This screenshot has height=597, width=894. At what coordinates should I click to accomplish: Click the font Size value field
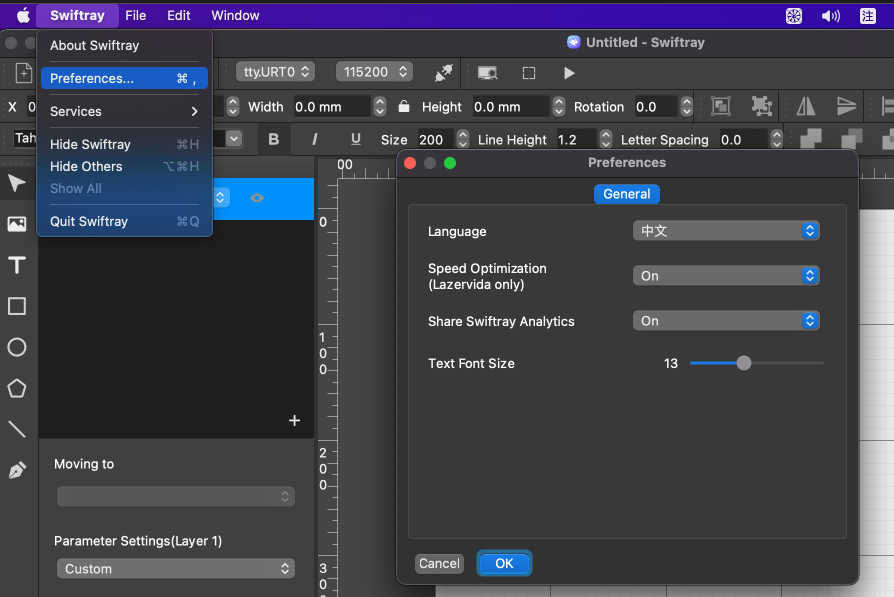coord(436,140)
